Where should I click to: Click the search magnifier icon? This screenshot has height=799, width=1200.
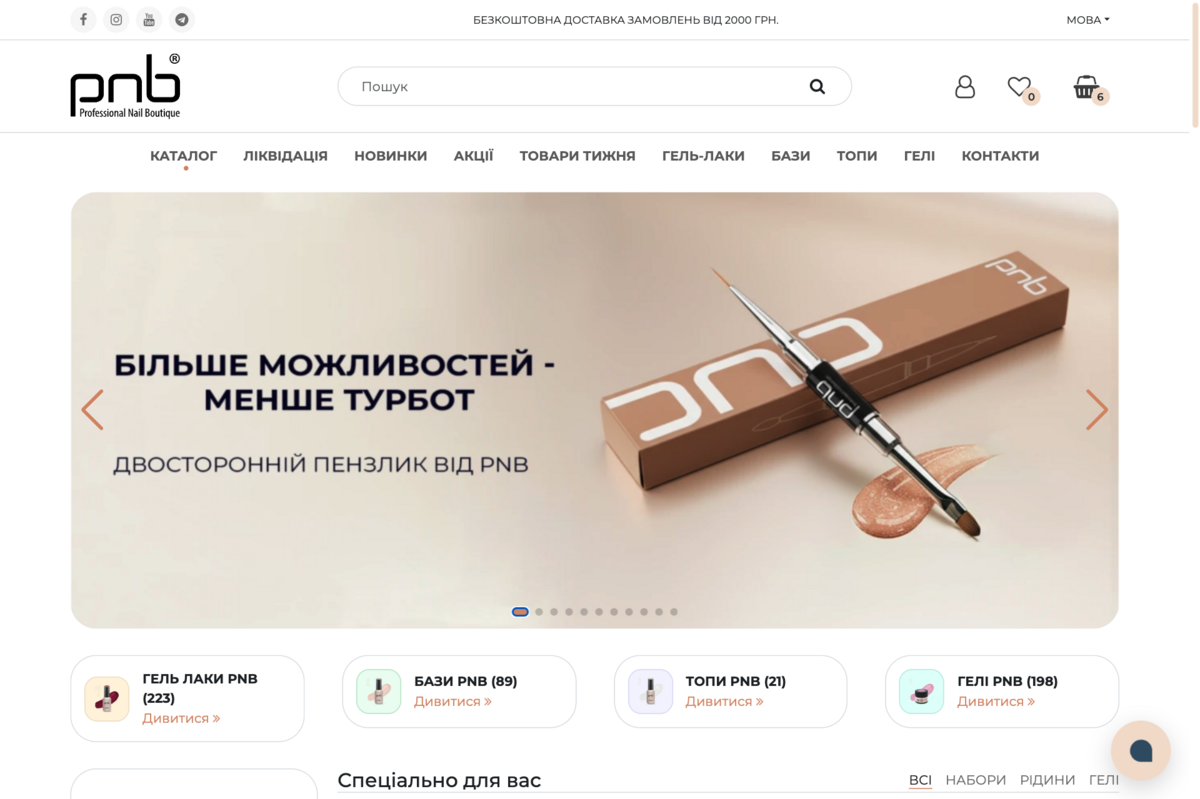click(x=817, y=87)
